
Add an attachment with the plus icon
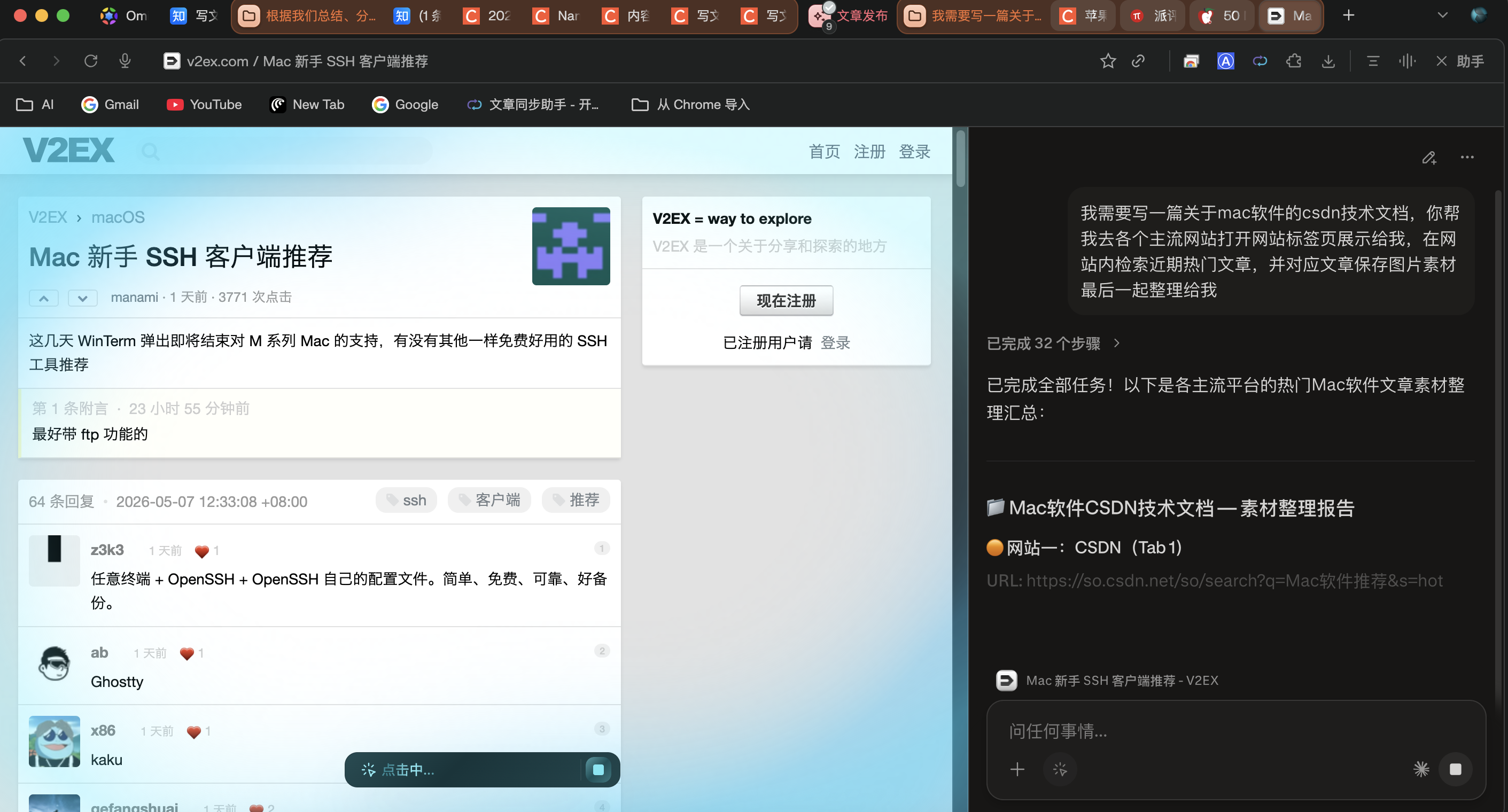coord(1017,769)
